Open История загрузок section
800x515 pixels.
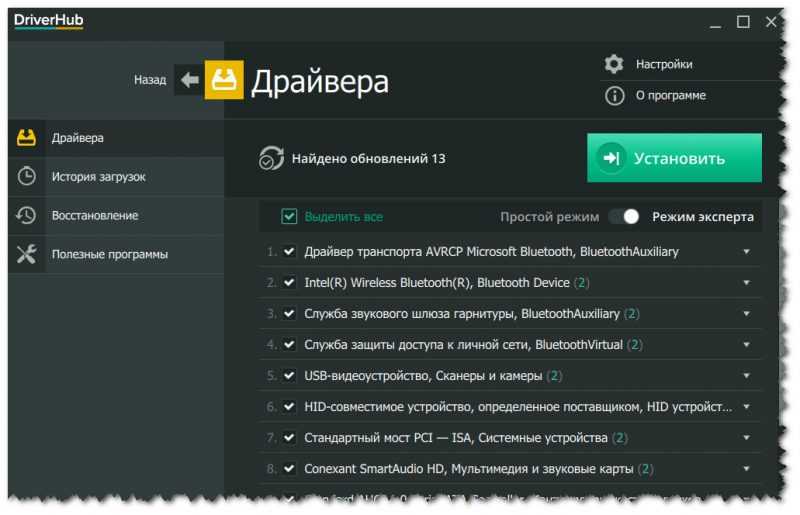tap(116, 177)
